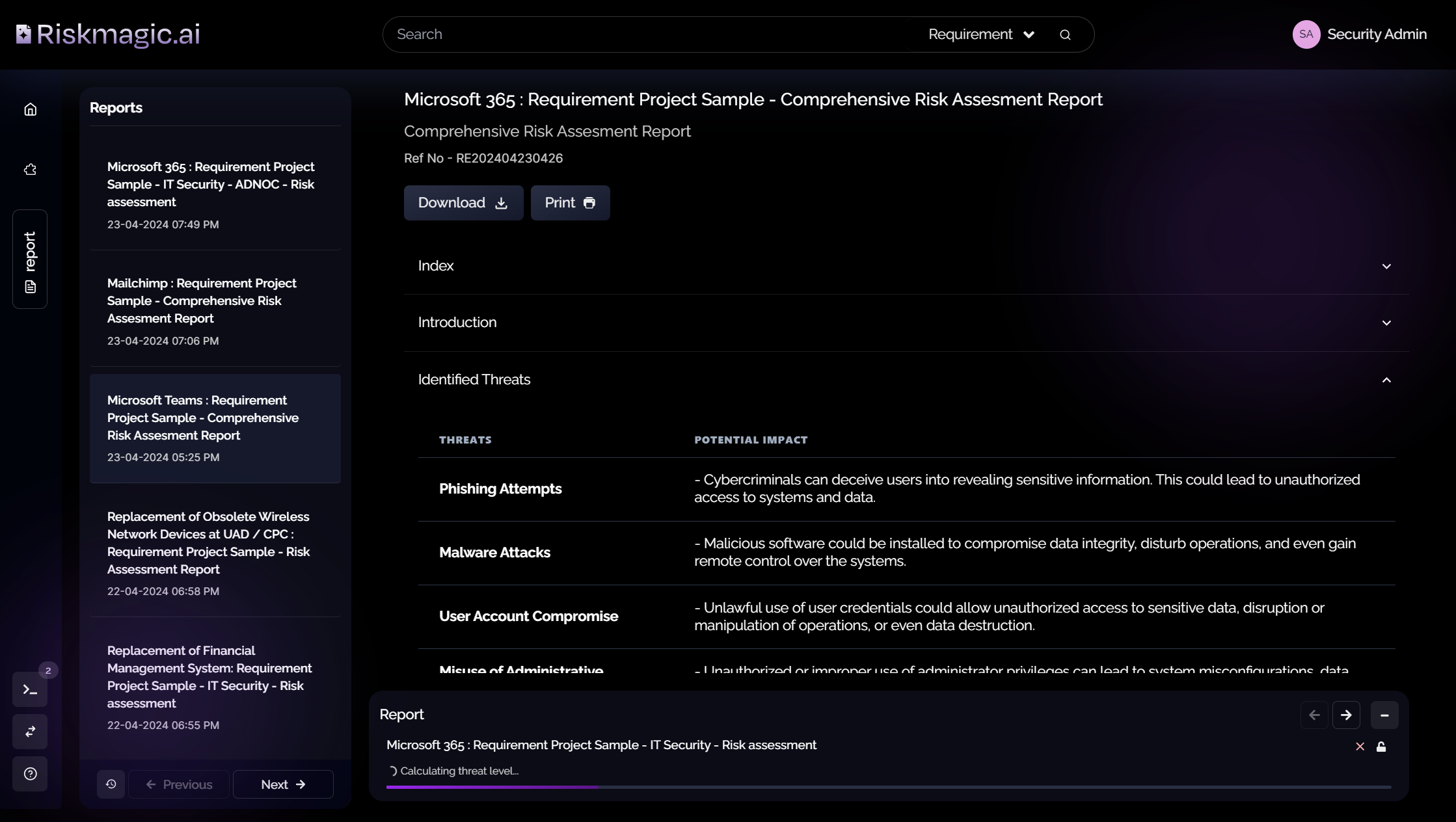Select the Microsoft Teams report entry

click(215, 429)
